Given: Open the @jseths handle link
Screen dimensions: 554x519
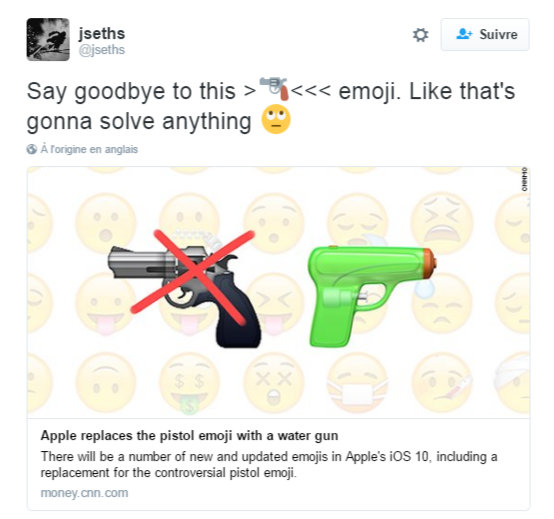Looking at the screenshot, I should coord(102,50).
